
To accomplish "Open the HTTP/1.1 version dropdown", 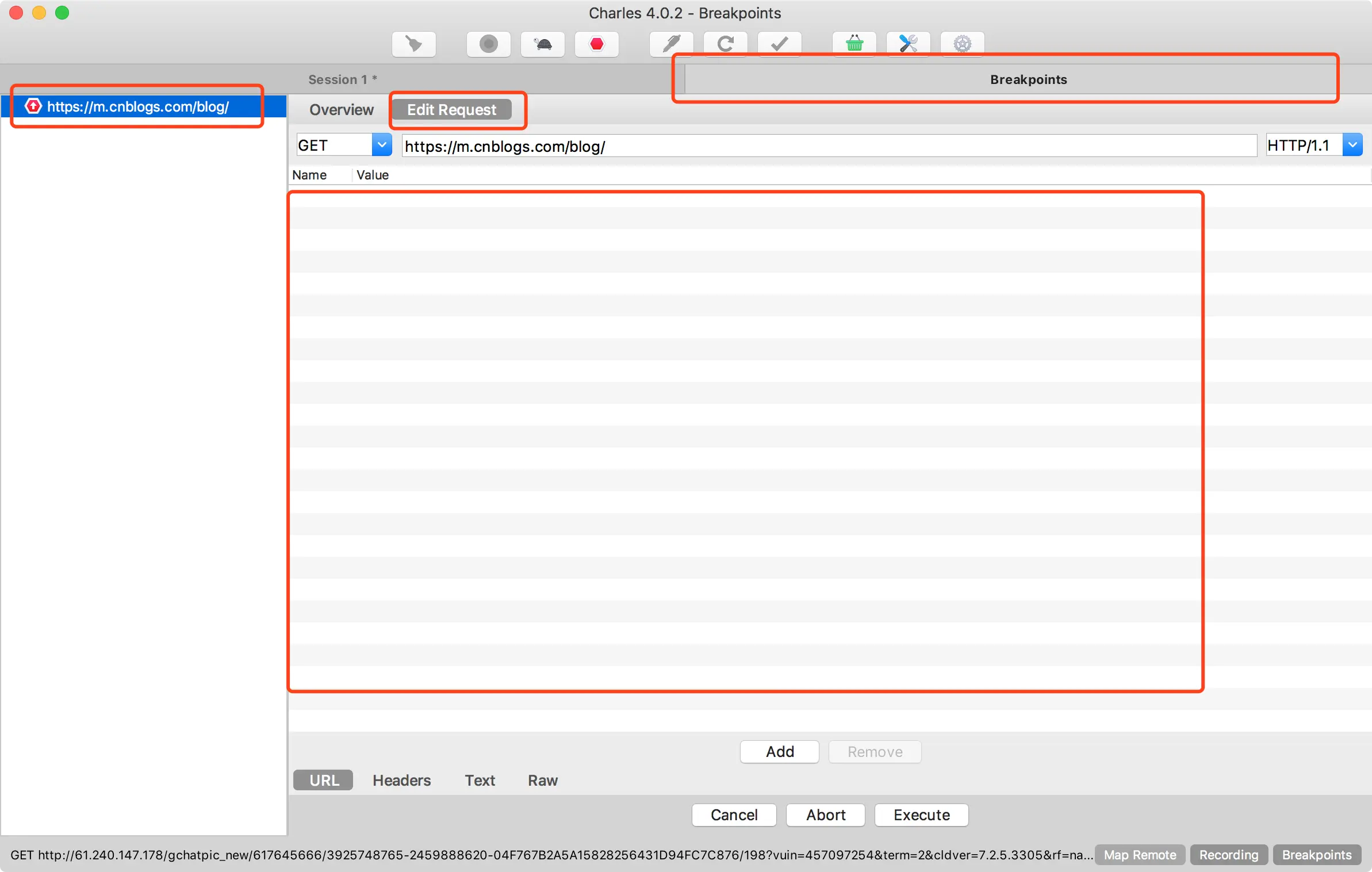I will (1352, 145).
